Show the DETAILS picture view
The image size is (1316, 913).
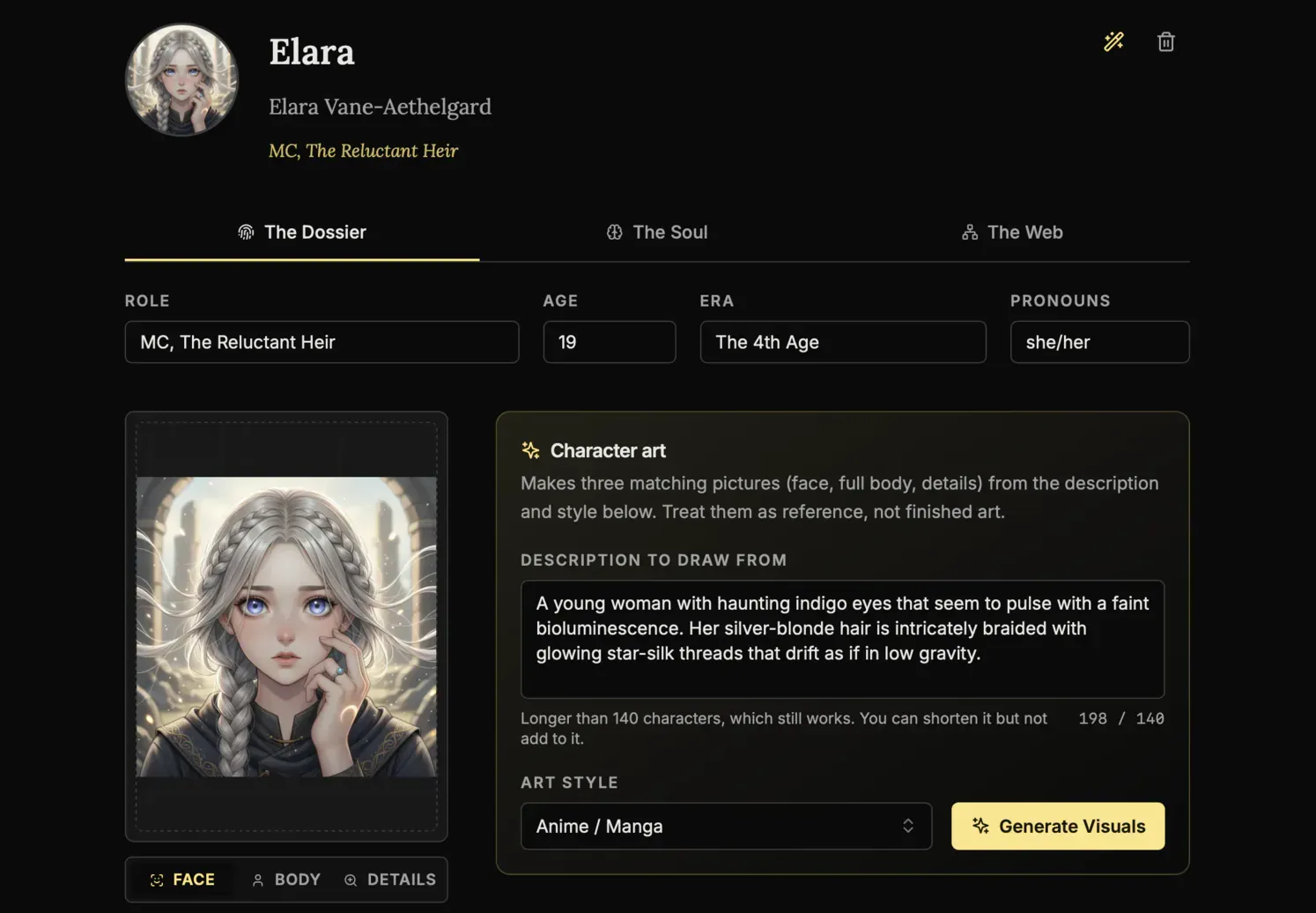coord(390,880)
